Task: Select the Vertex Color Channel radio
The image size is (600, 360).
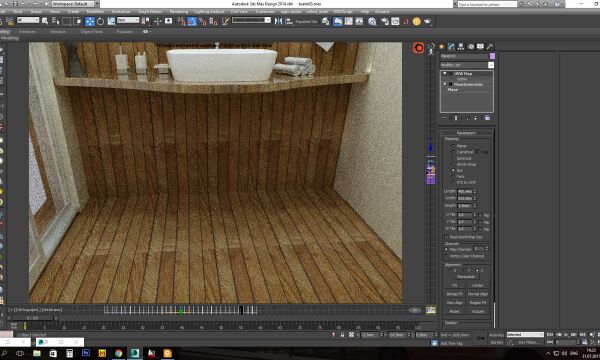Action: (446, 256)
